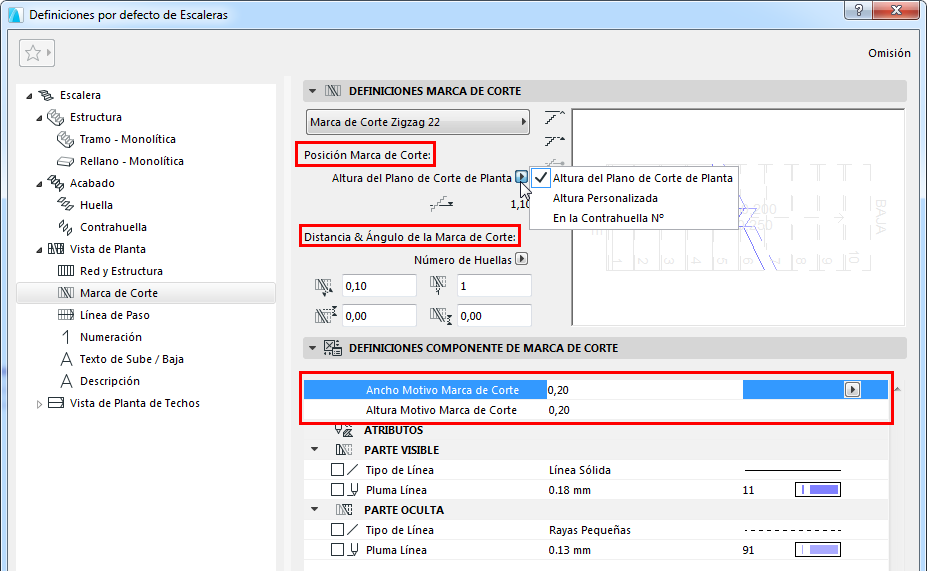Viewport: 928px width, 571px height.
Task: Click the Atributos section icon
Action: click(343, 430)
